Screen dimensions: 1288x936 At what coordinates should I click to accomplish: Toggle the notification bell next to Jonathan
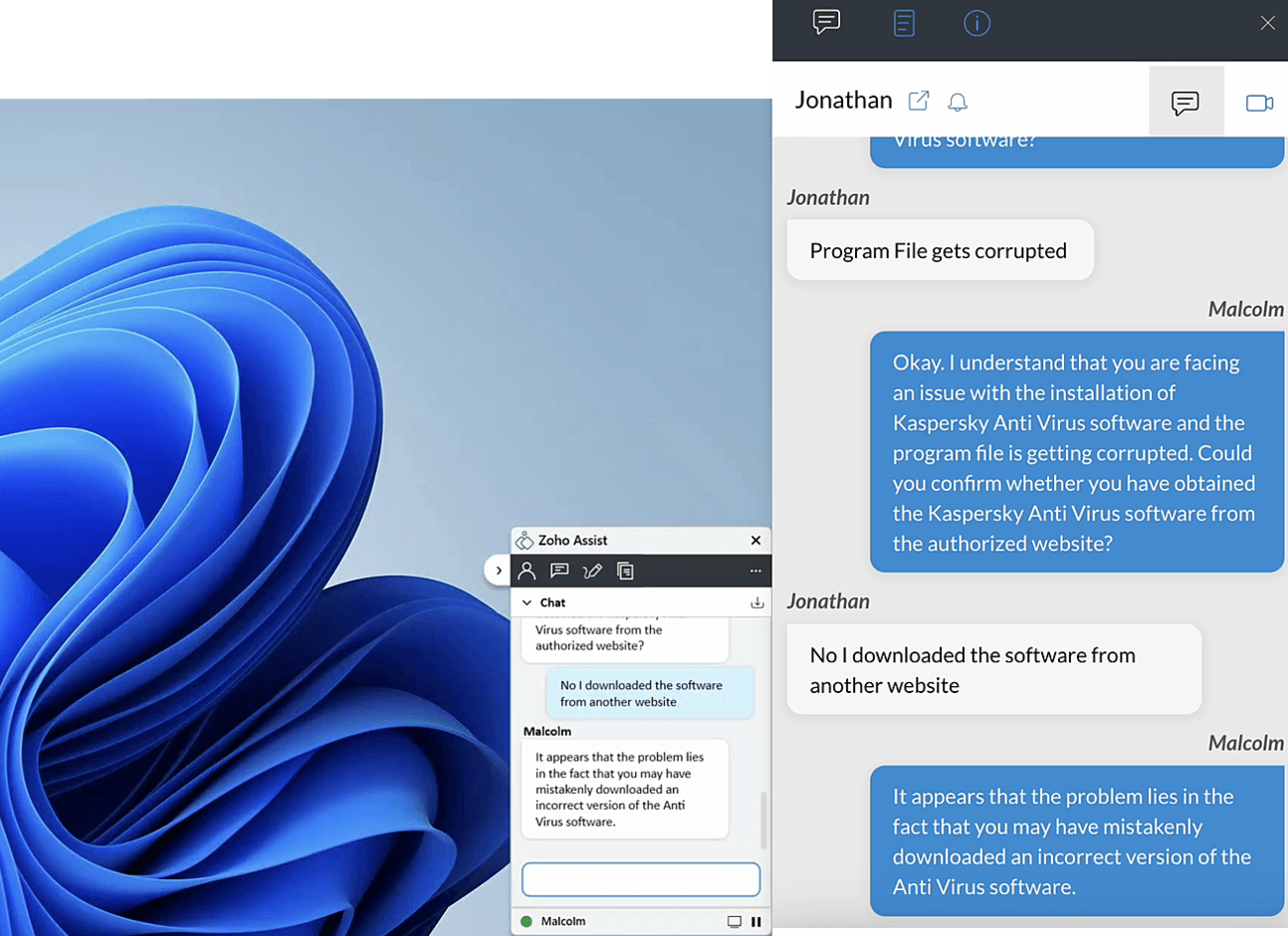point(958,102)
